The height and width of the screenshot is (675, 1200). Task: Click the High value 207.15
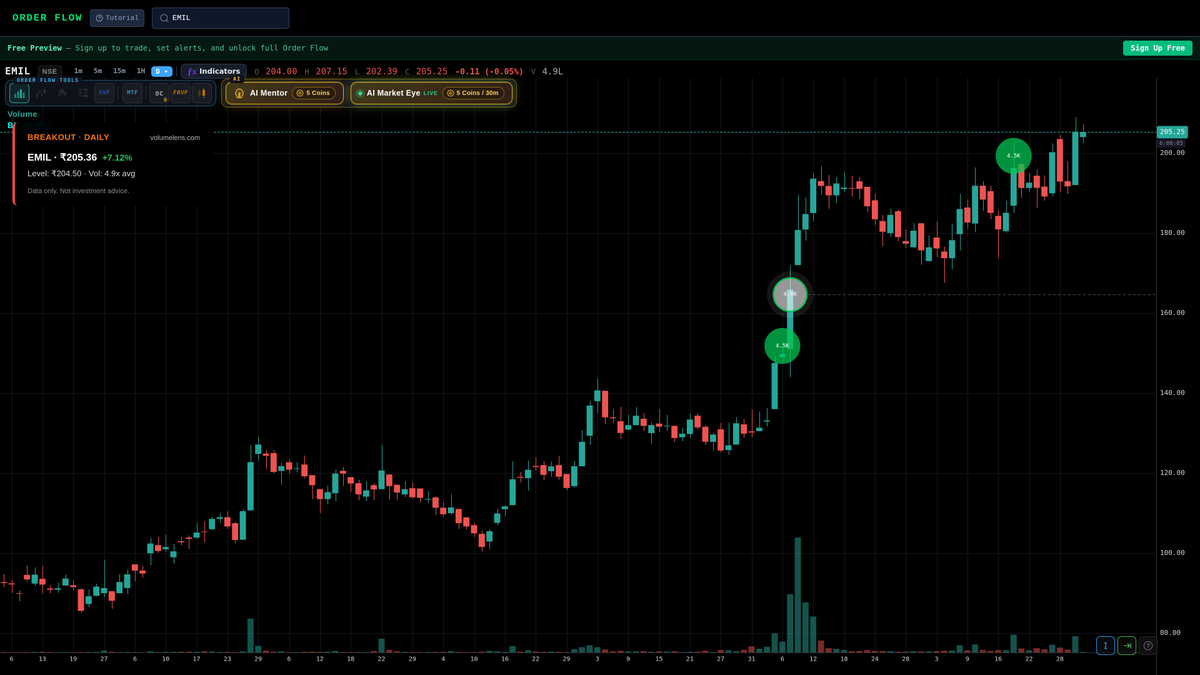pos(331,71)
